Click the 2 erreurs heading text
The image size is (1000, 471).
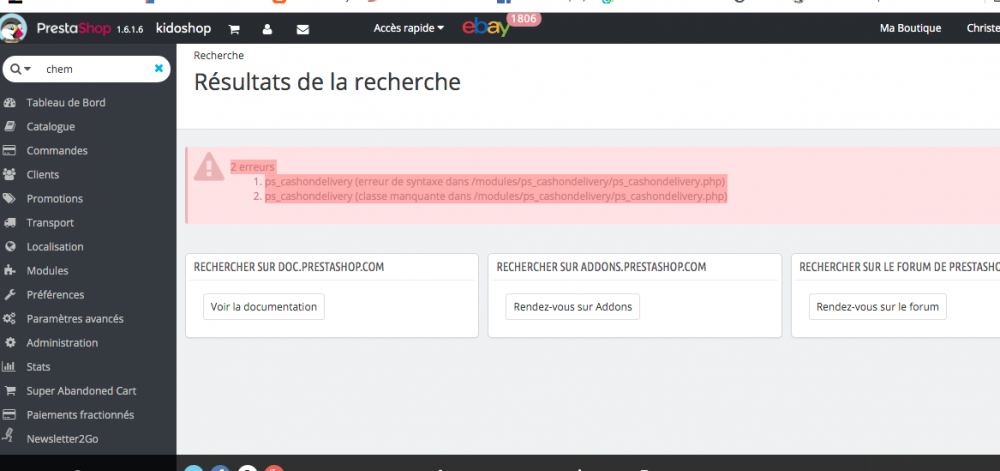point(253,167)
